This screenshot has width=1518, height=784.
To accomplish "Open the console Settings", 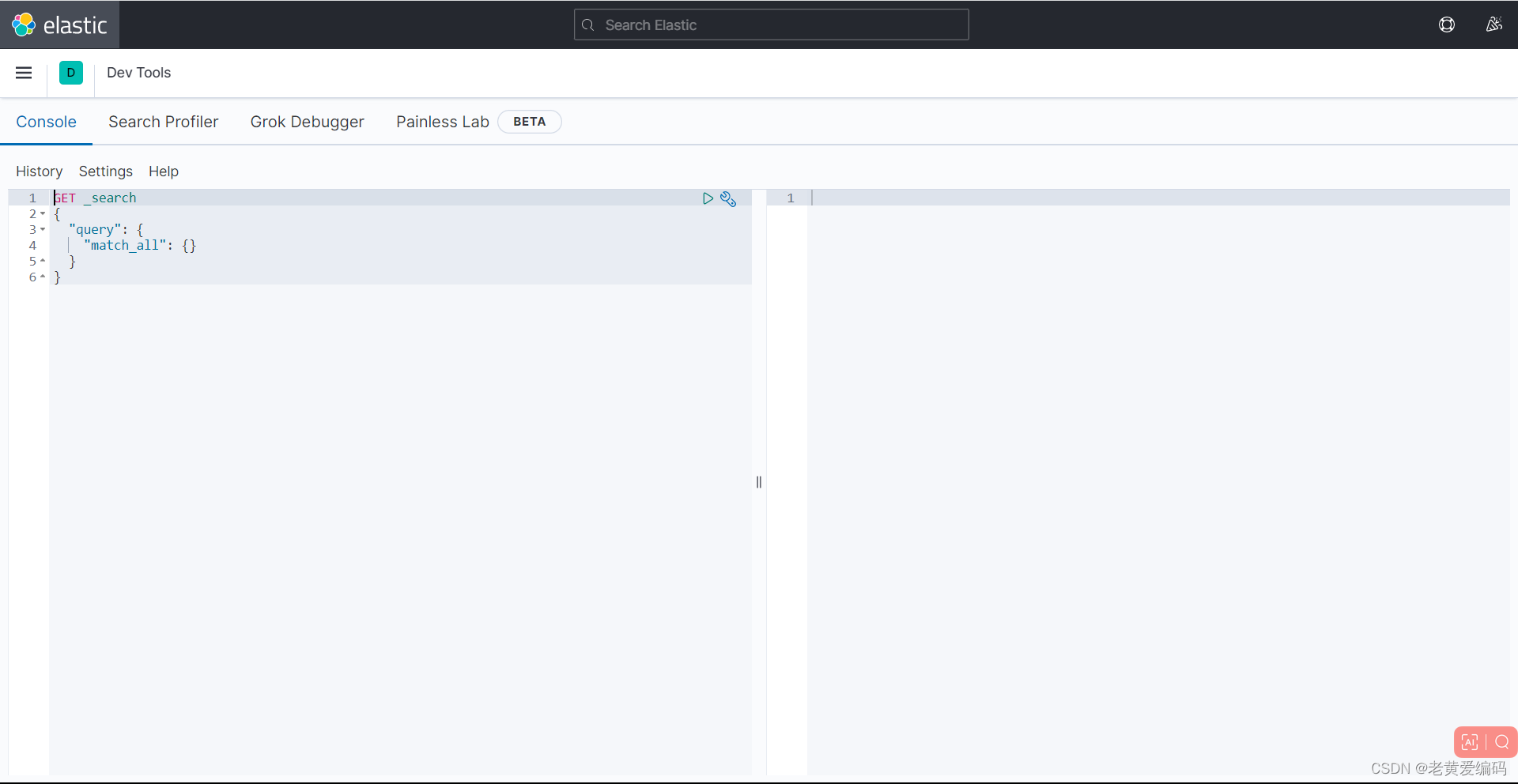I will (x=106, y=171).
